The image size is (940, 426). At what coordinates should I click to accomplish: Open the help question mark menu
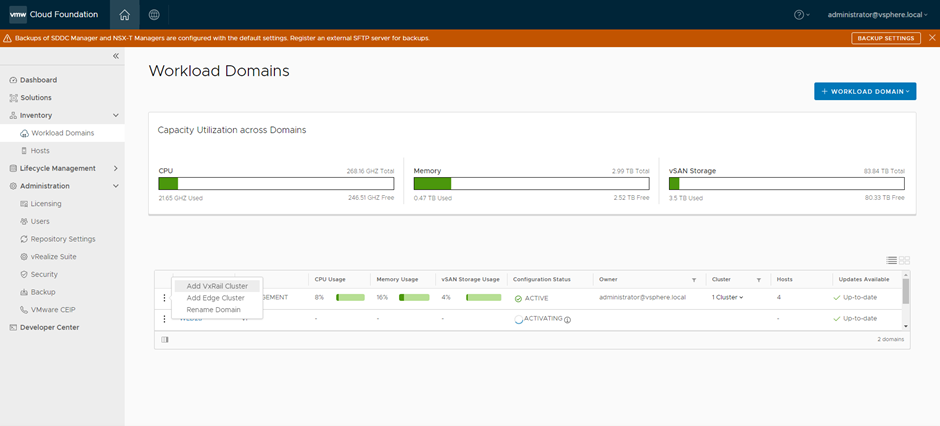click(801, 15)
